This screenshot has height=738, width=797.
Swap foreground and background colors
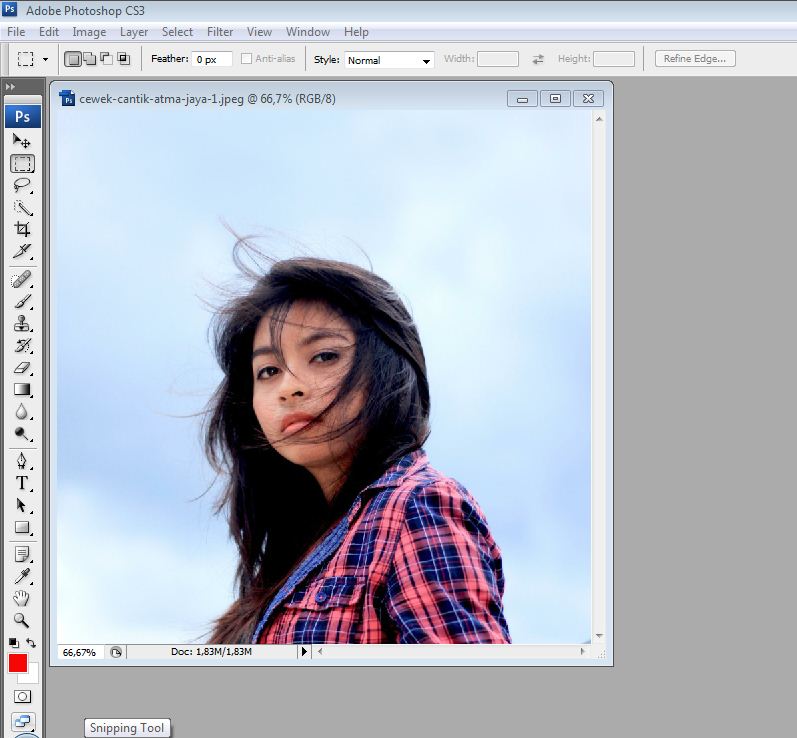coord(30,643)
